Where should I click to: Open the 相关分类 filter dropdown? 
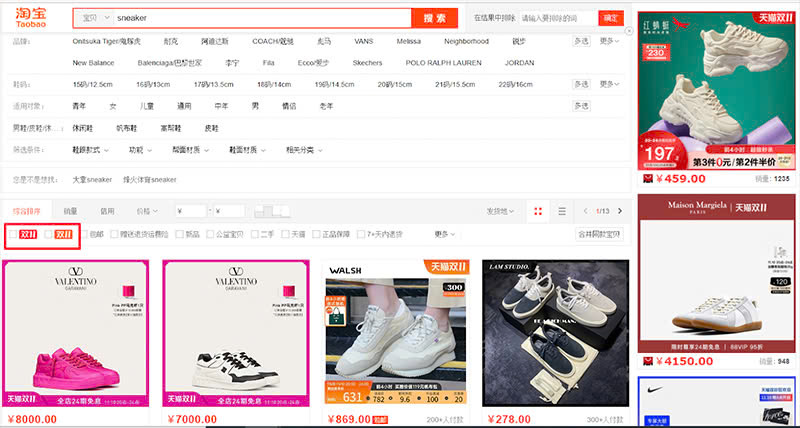click(x=304, y=150)
